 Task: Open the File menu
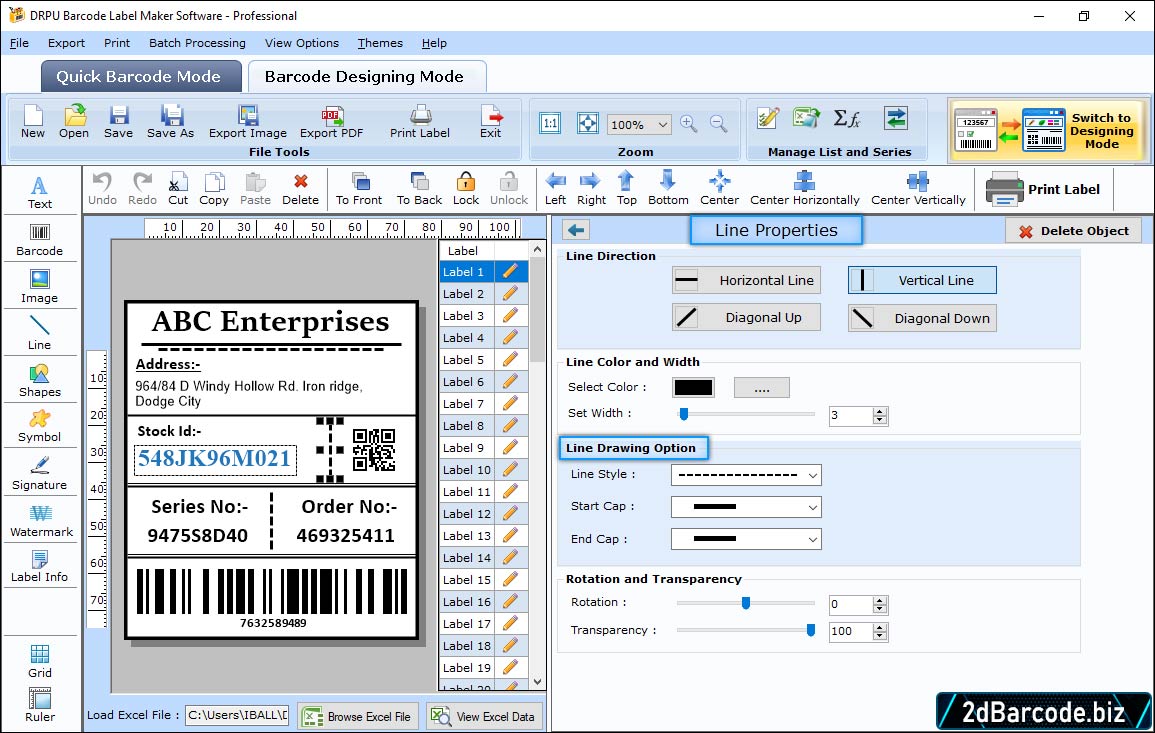click(x=19, y=43)
